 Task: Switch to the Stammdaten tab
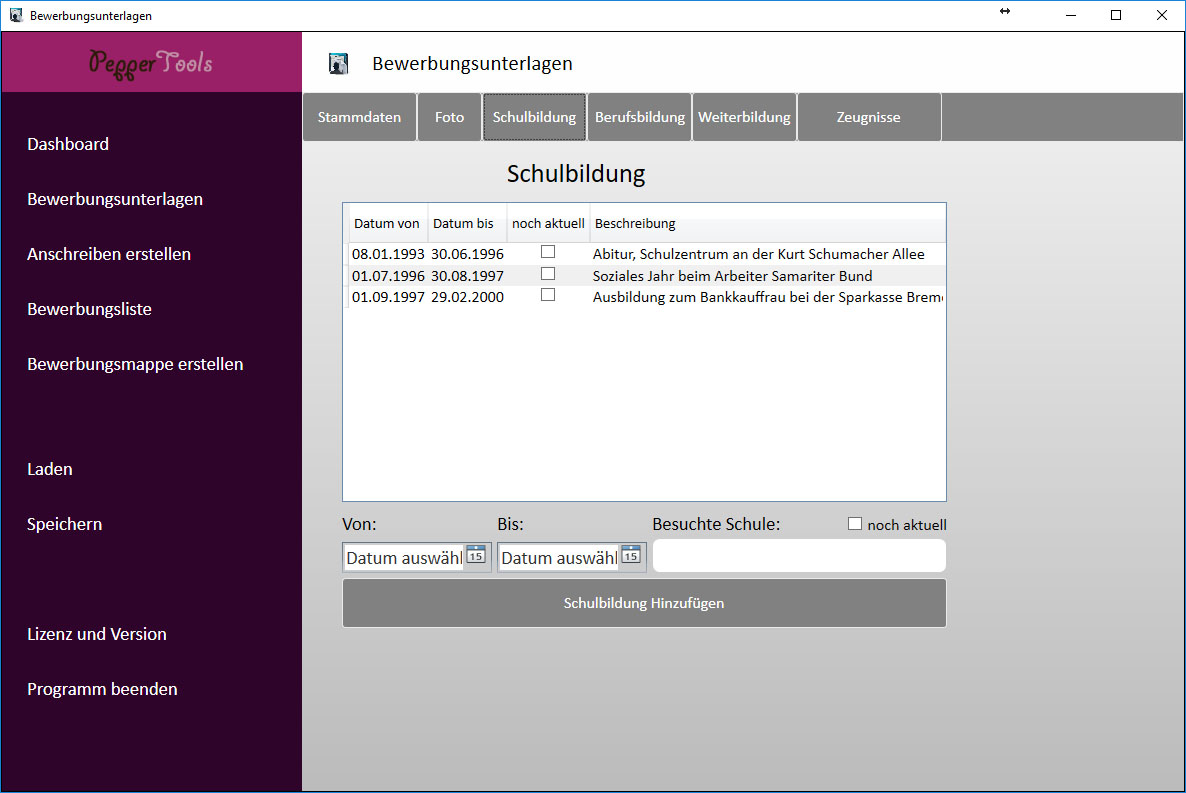click(x=359, y=117)
